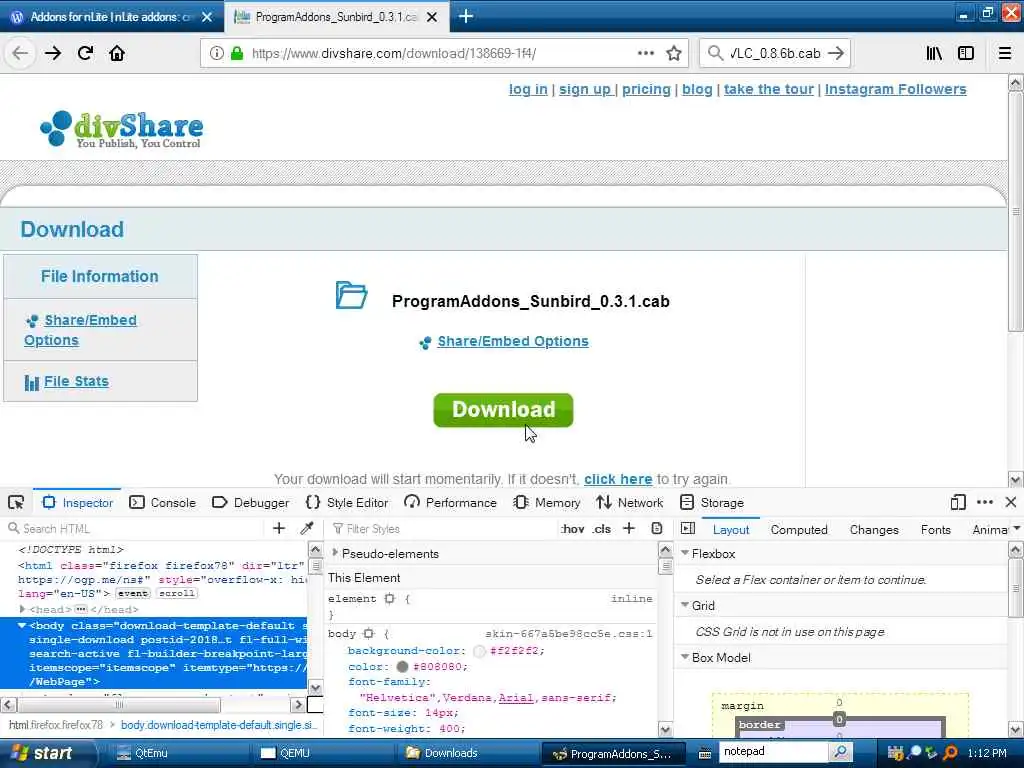Submit search with the arrow in search box

point(836,54)
